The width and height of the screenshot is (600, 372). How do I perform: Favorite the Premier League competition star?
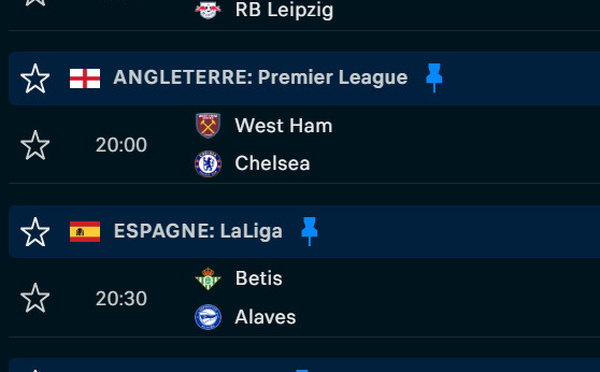click(35, 78)
